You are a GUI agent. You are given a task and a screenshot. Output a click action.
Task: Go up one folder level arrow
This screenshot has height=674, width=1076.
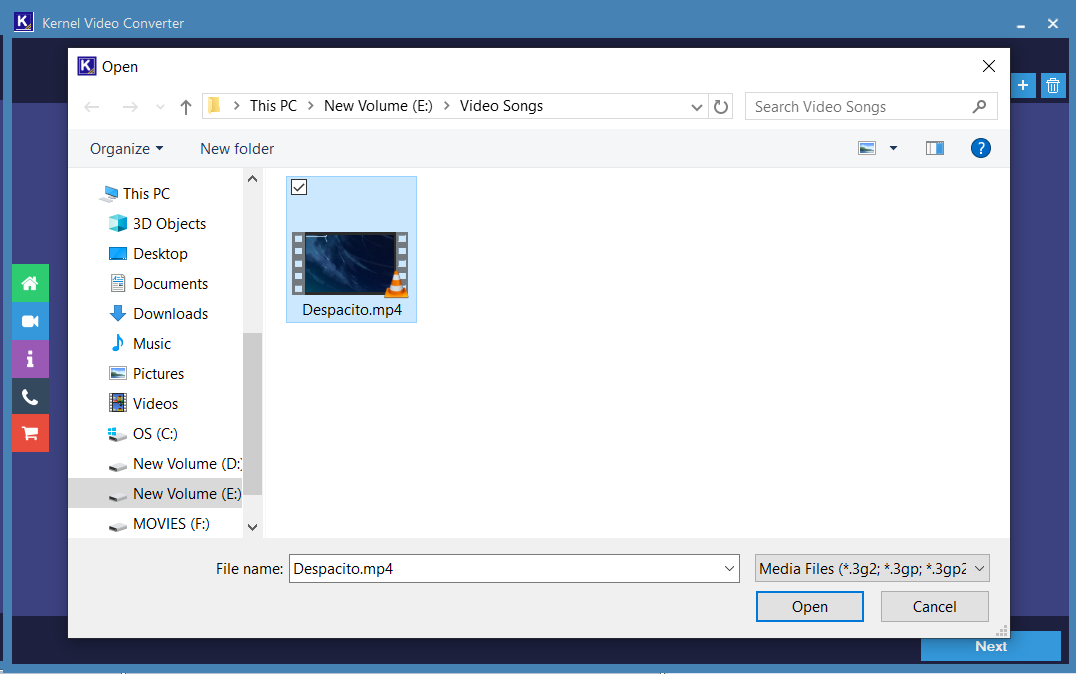tap(185, 107)
